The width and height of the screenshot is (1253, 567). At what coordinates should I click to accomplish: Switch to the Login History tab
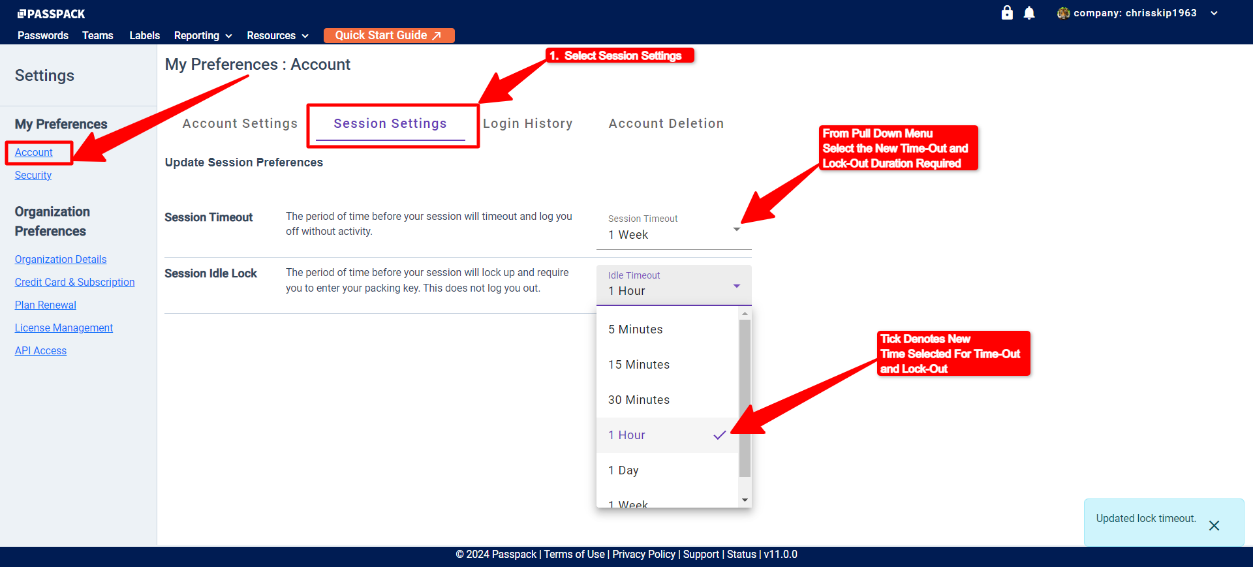click(x=528, y=123)
